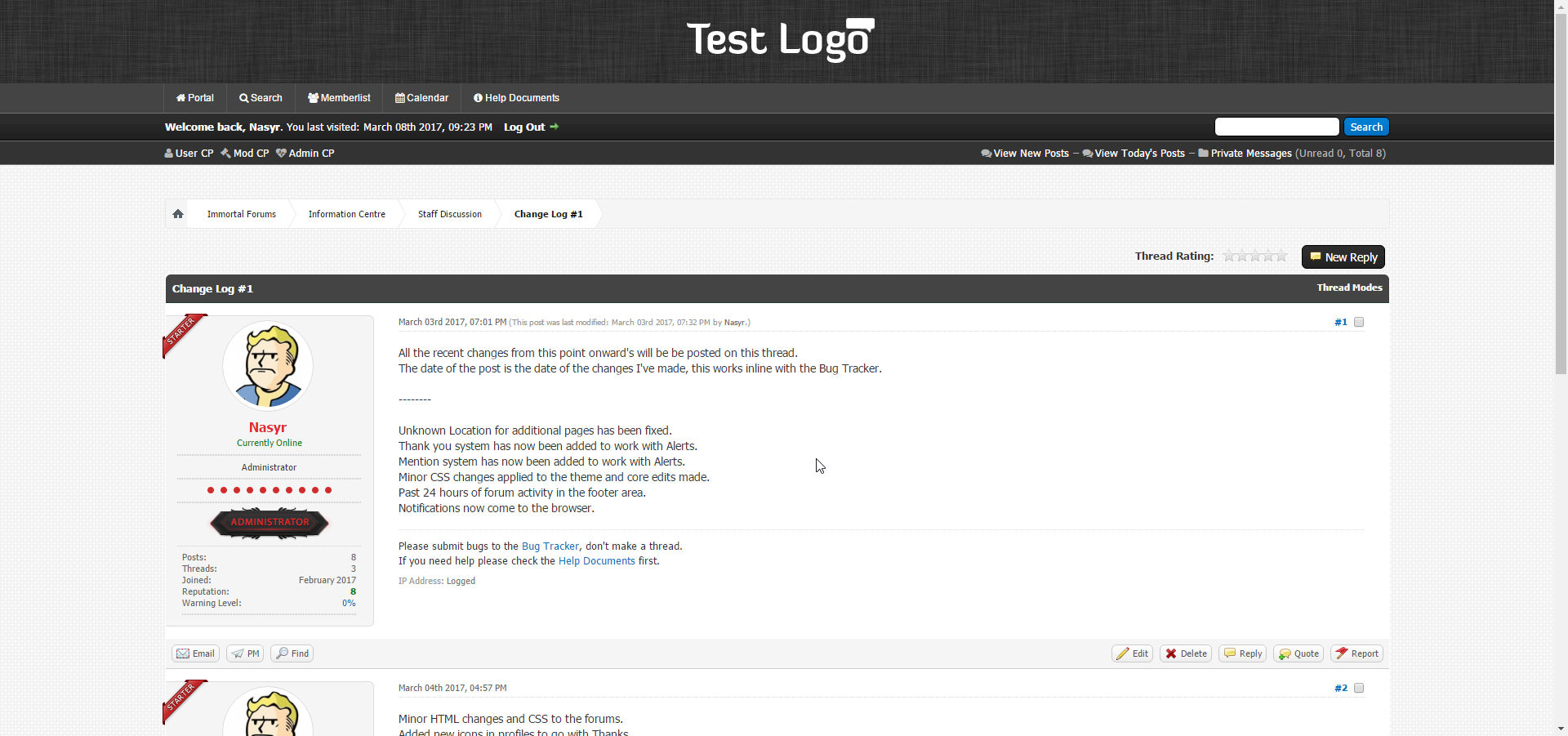
Task: Report the first post
Action: [x=1356, y=653]
